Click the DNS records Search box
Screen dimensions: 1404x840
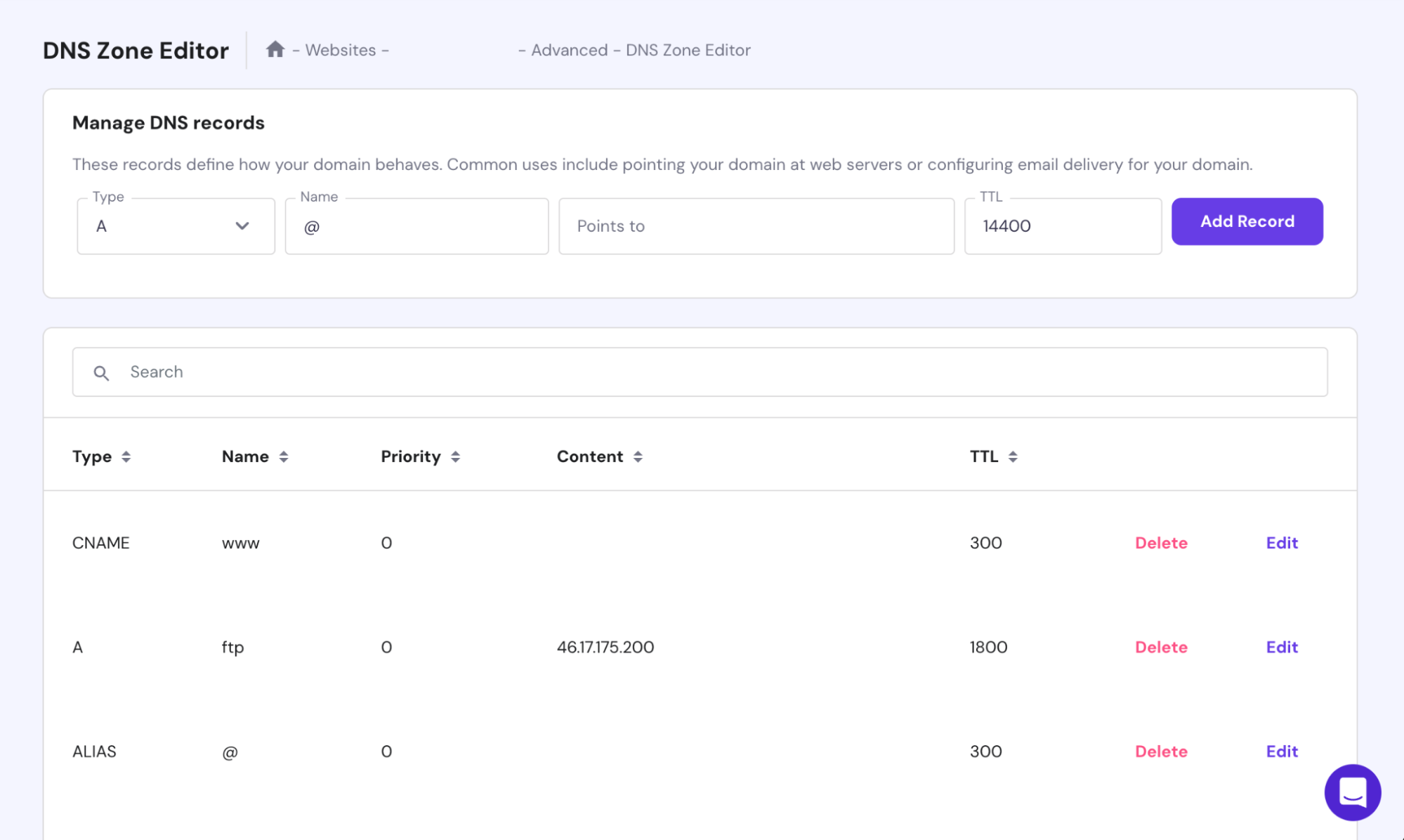(702, 372)
